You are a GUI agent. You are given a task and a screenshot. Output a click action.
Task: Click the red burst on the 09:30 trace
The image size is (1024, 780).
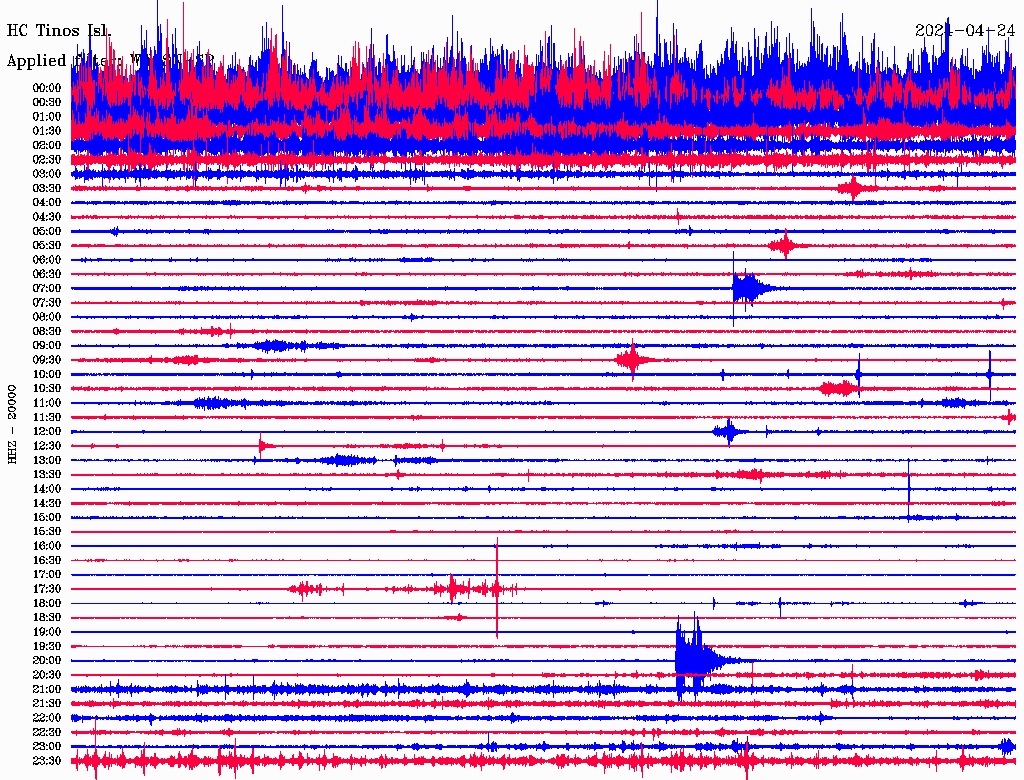tap(632, 360)
